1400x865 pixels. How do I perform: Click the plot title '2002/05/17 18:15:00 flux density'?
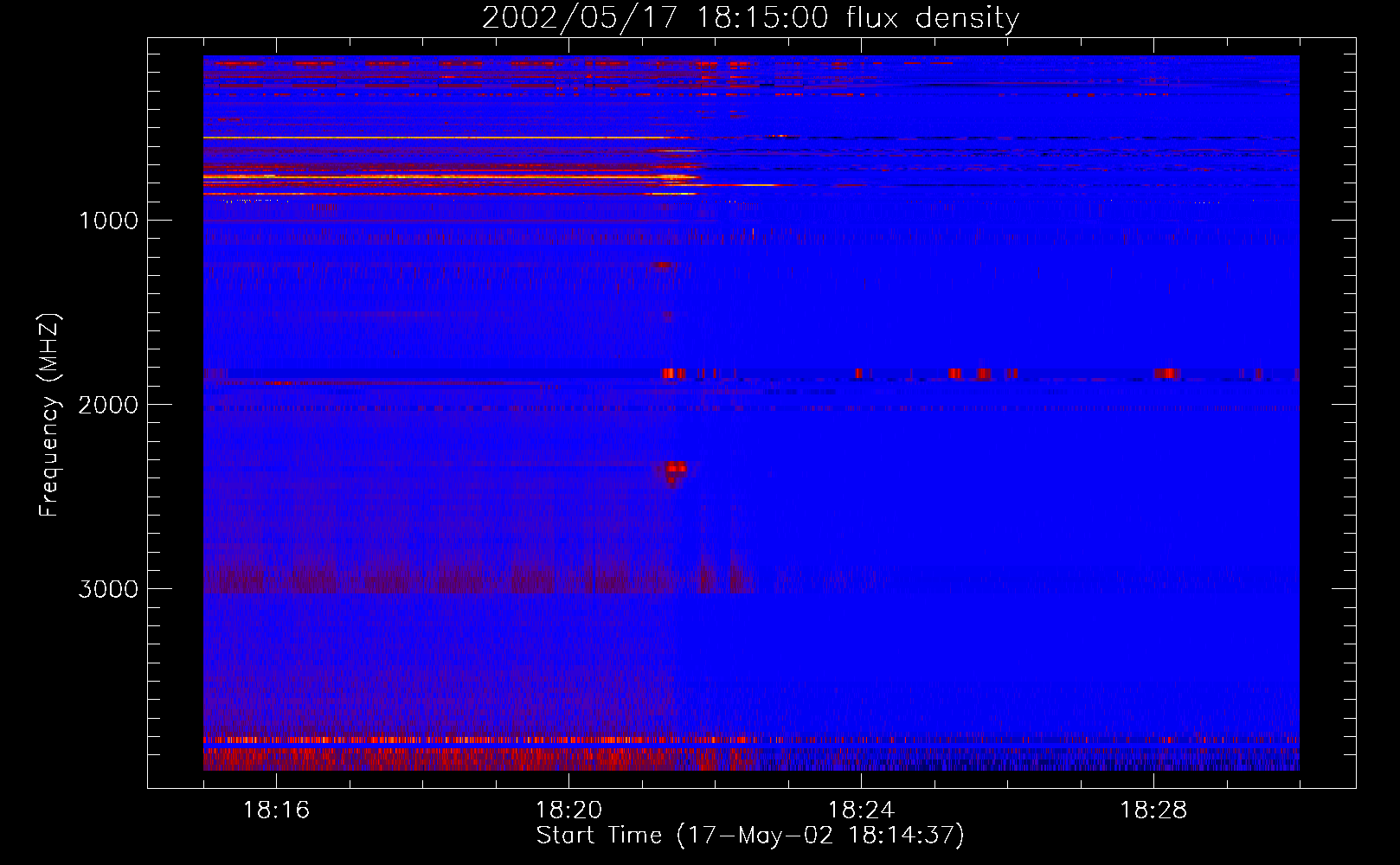[x=750, y=17]
